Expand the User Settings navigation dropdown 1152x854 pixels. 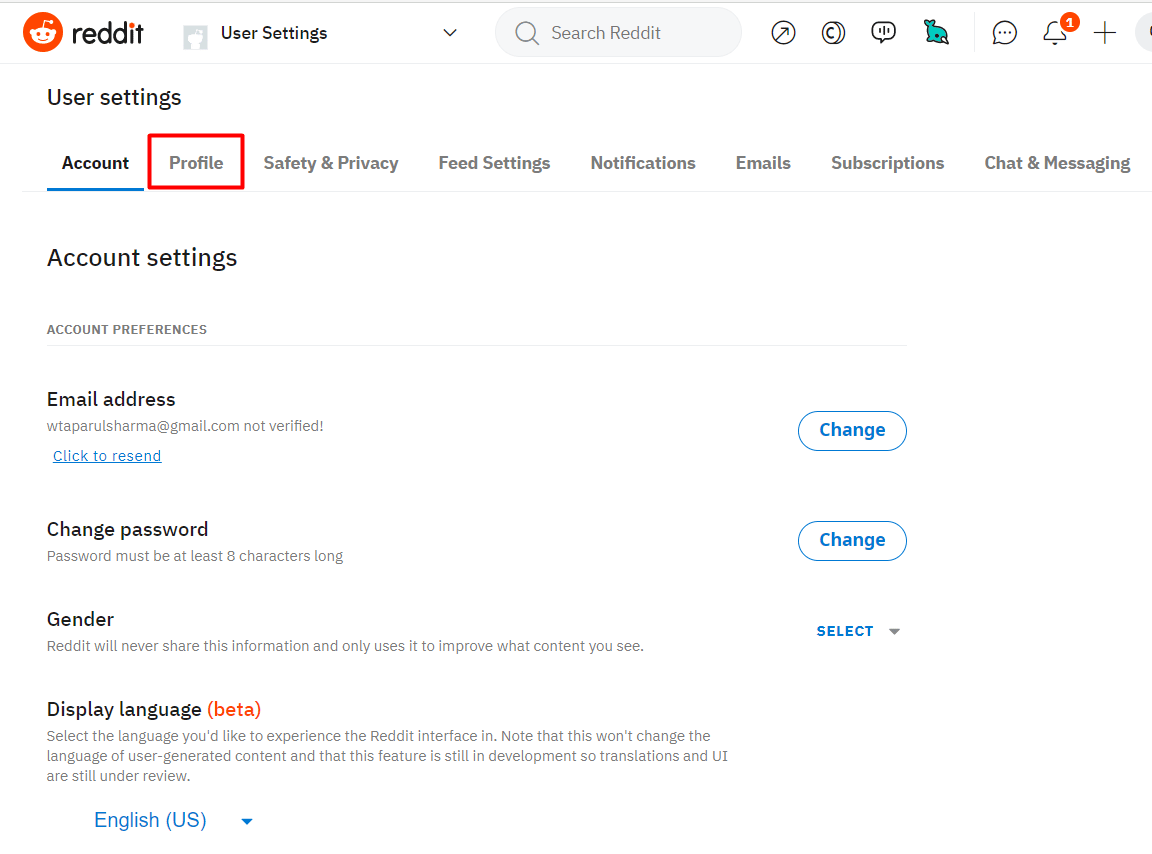tap(450, 33)
